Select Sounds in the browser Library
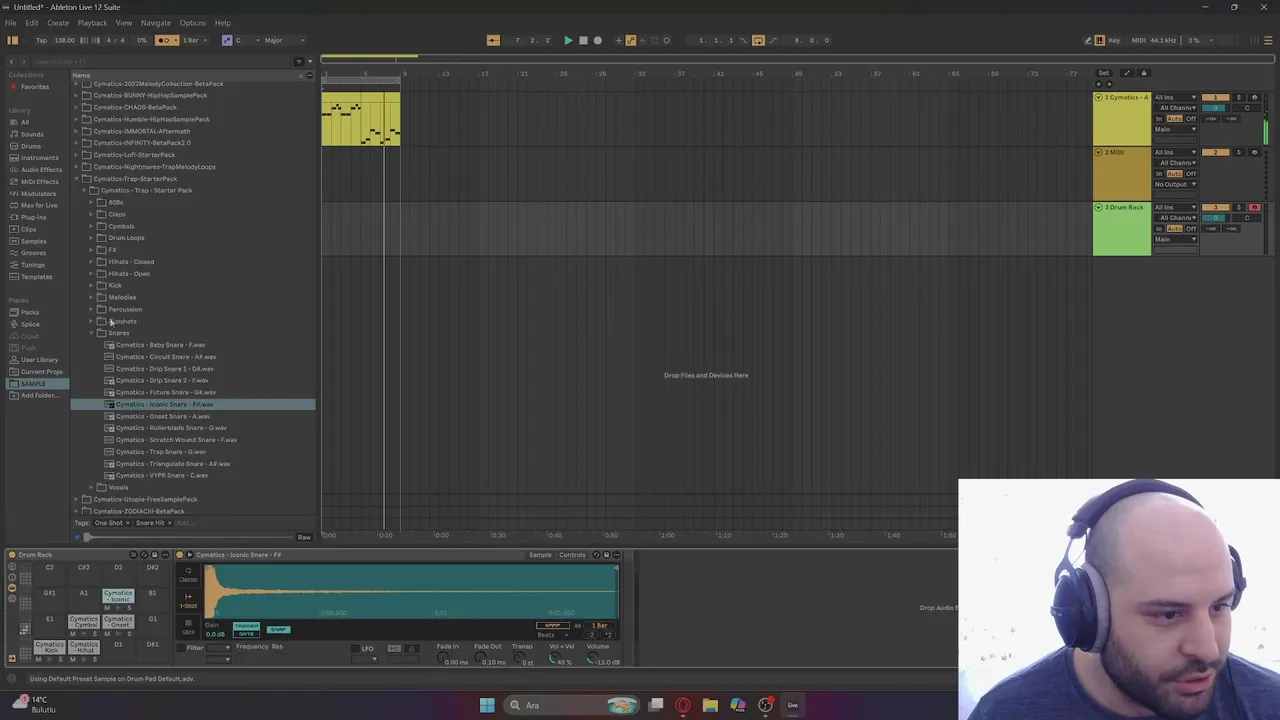 pyautogui.click(x=32, y=134)
